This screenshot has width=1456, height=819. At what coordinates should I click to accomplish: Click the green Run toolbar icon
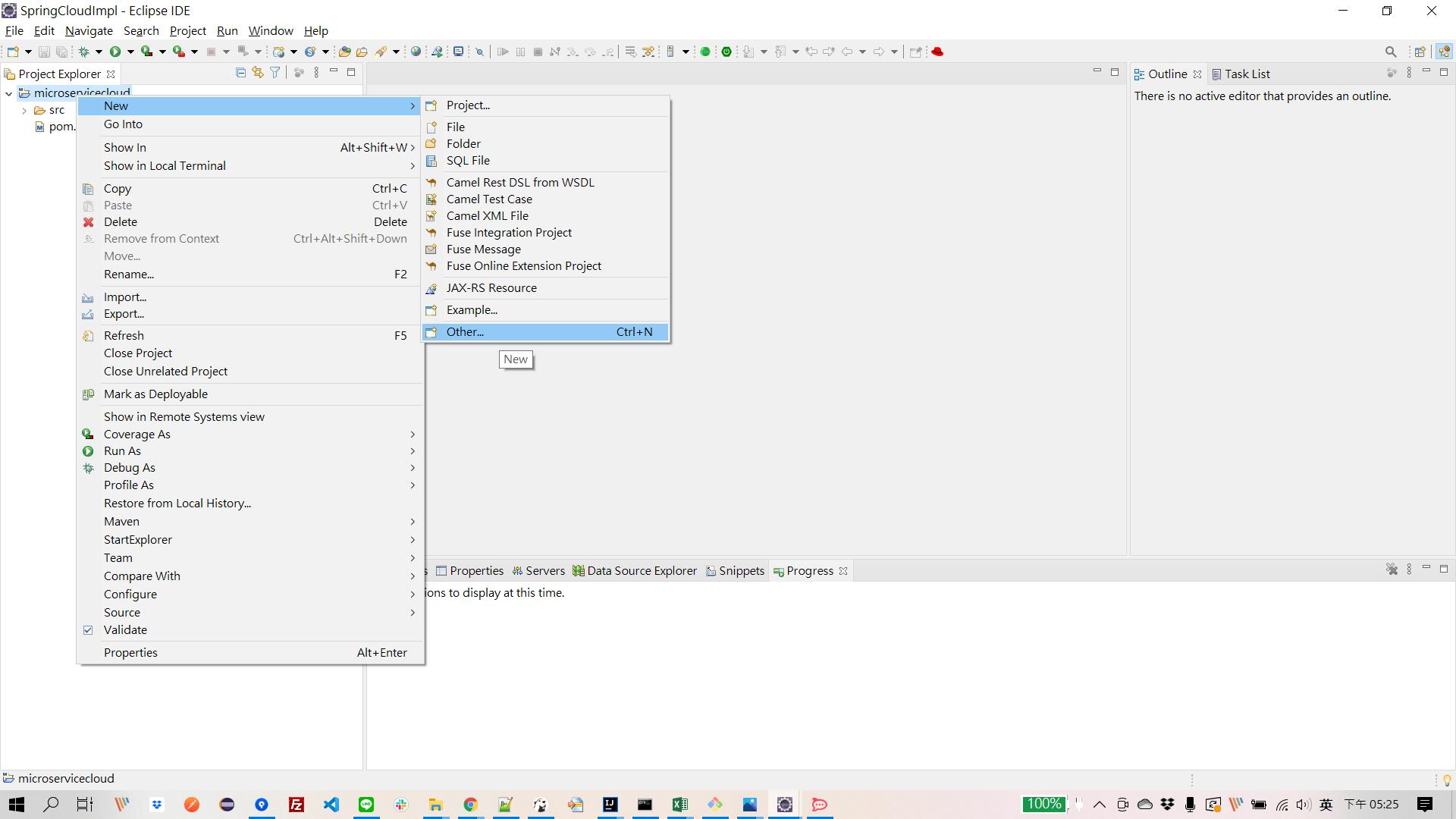[x=115, y=52]
